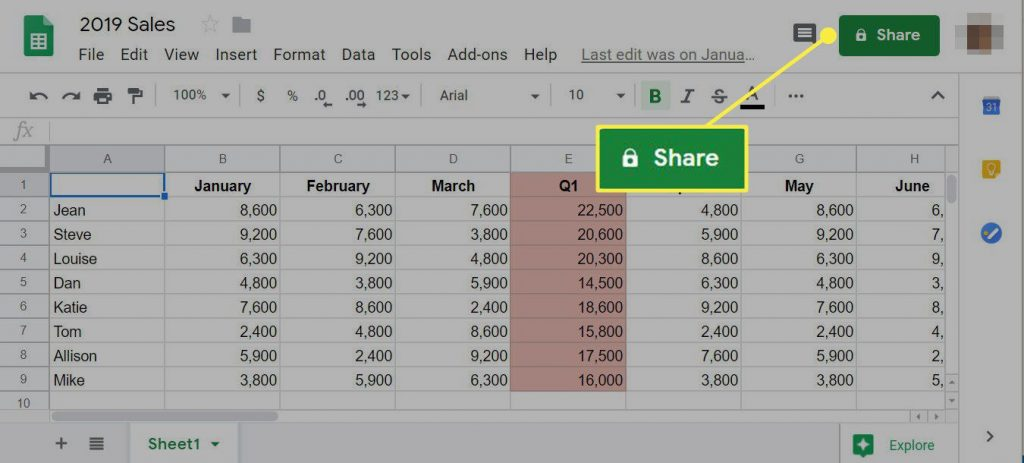Open Google Keep side panel icon

point(990,170)
